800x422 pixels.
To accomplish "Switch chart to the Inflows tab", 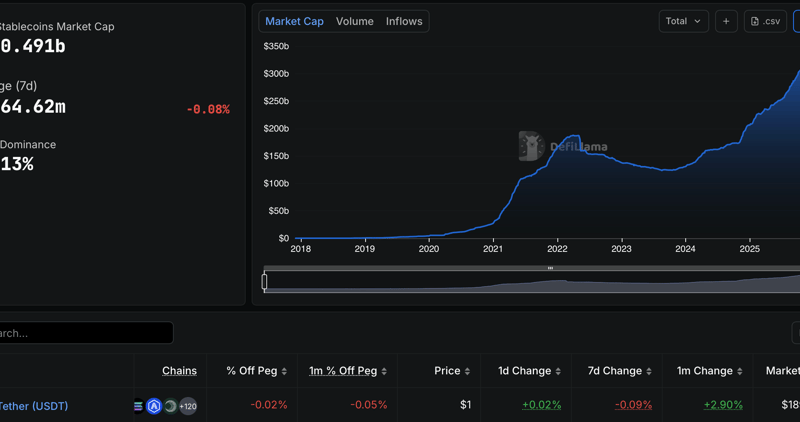I will point(404,21).
